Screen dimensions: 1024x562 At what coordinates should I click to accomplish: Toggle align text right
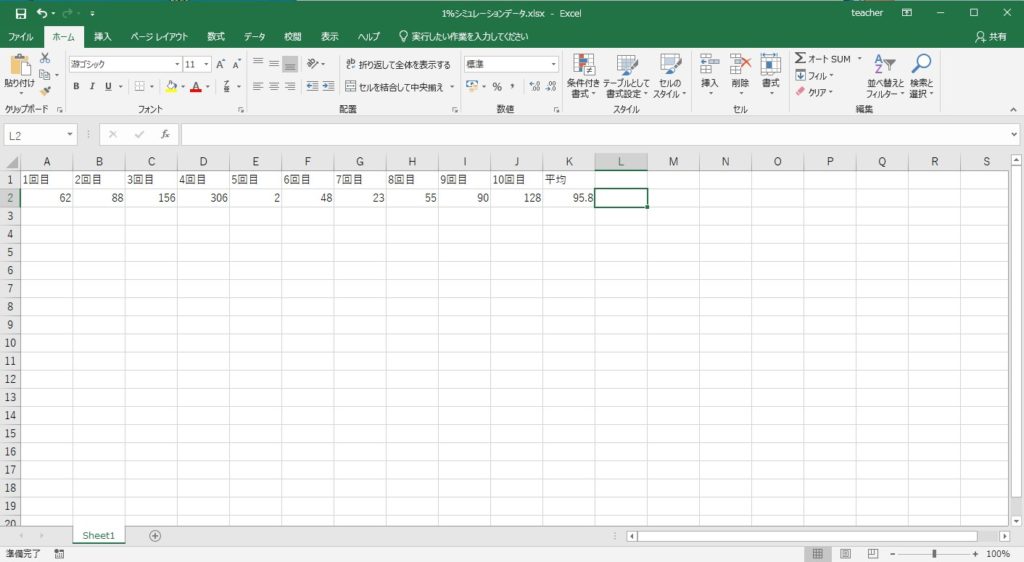point(290,86)
